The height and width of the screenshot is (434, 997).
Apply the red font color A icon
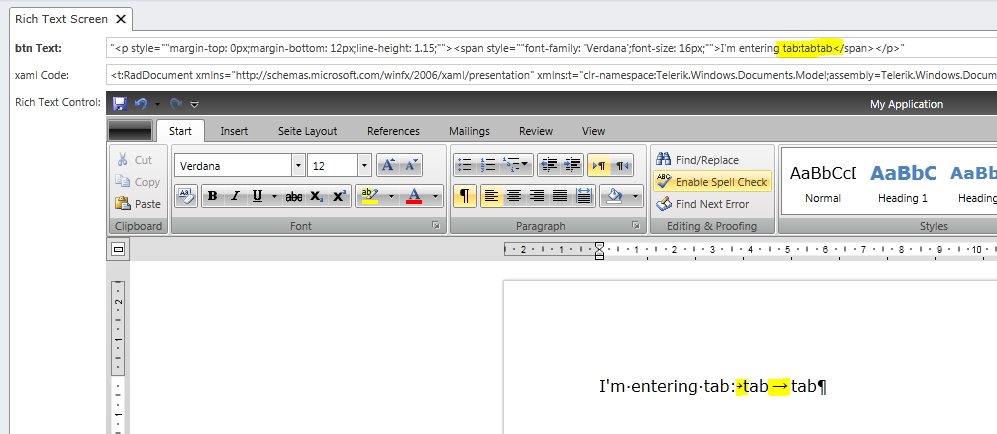pyautogui.click(x=414, y=196)
